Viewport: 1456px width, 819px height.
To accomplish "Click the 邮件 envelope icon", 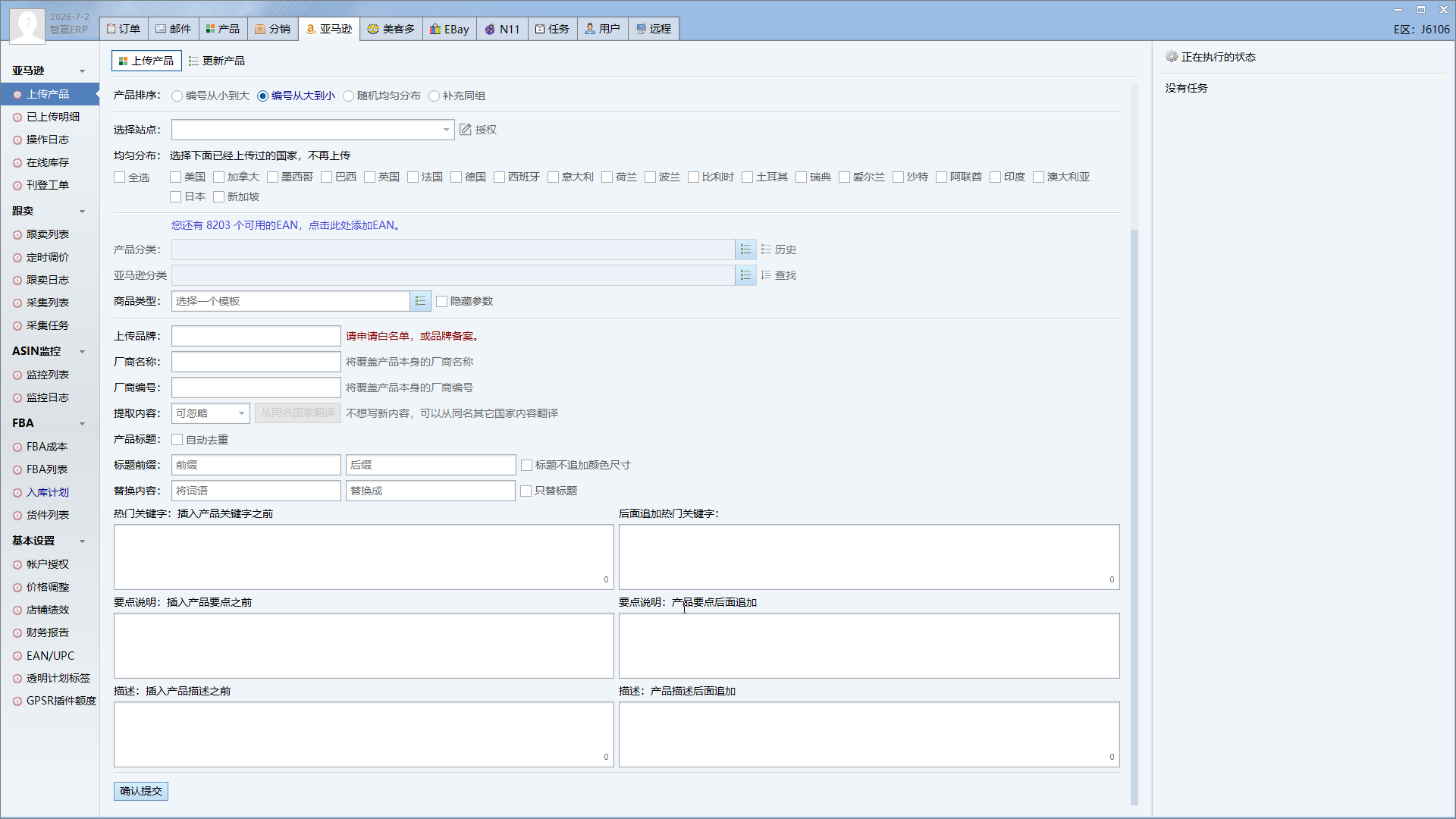I will [161, 29].
